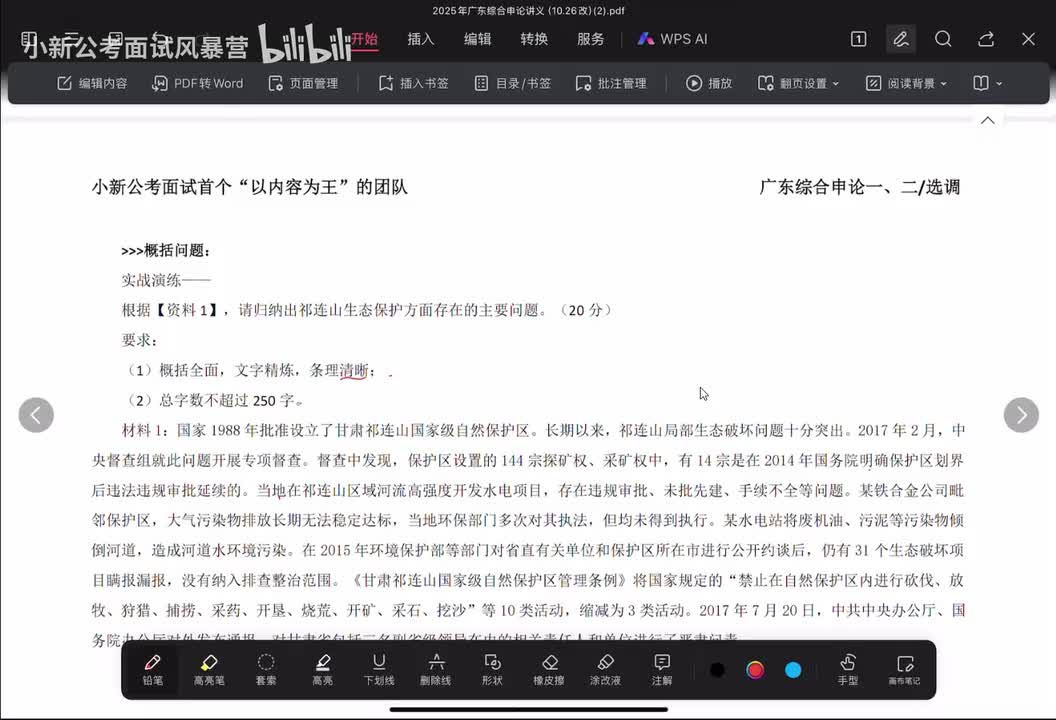Click the text "材料 1:"

(x=145, y=430)
